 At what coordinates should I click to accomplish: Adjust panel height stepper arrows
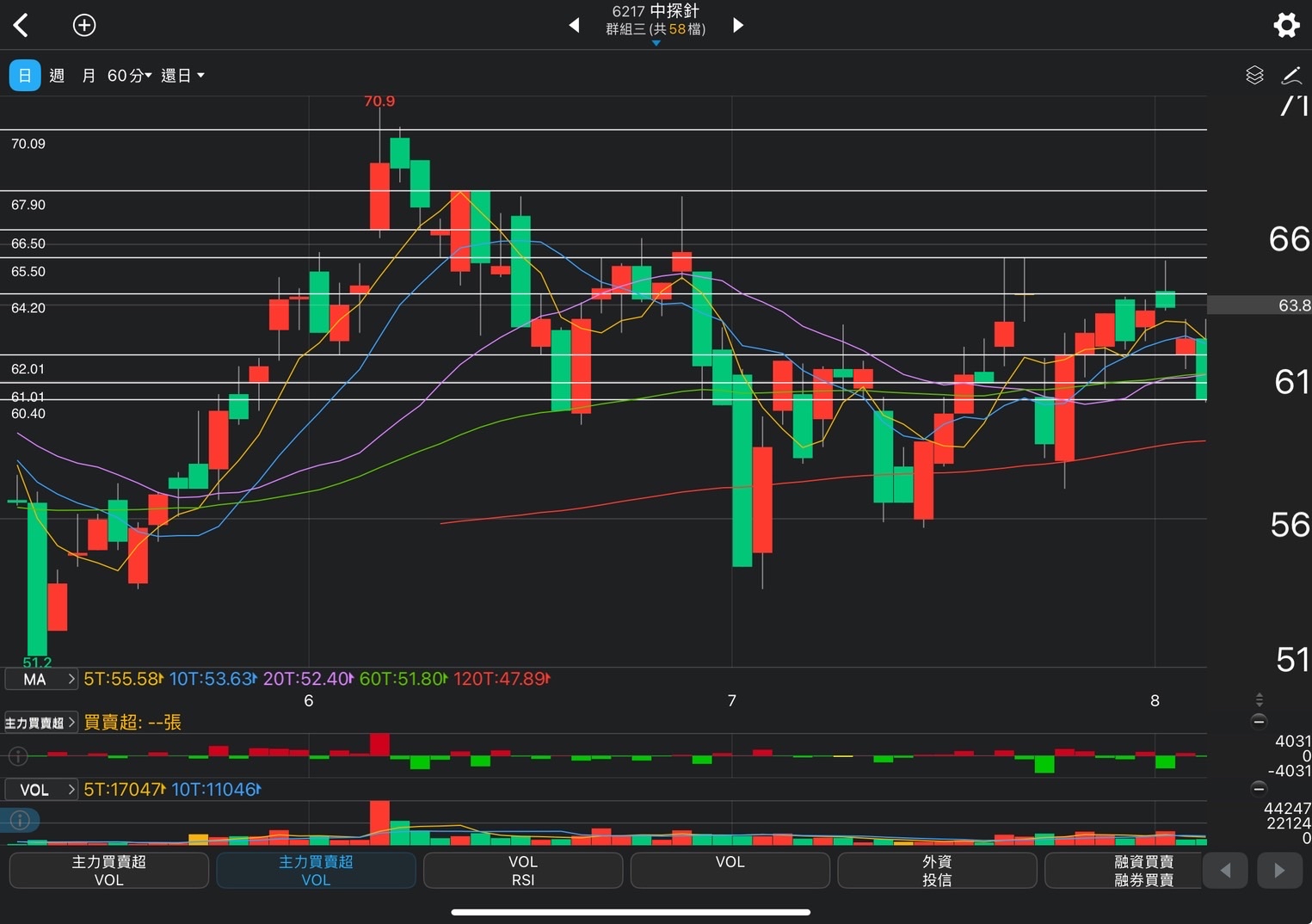(x=1259, y=699)
